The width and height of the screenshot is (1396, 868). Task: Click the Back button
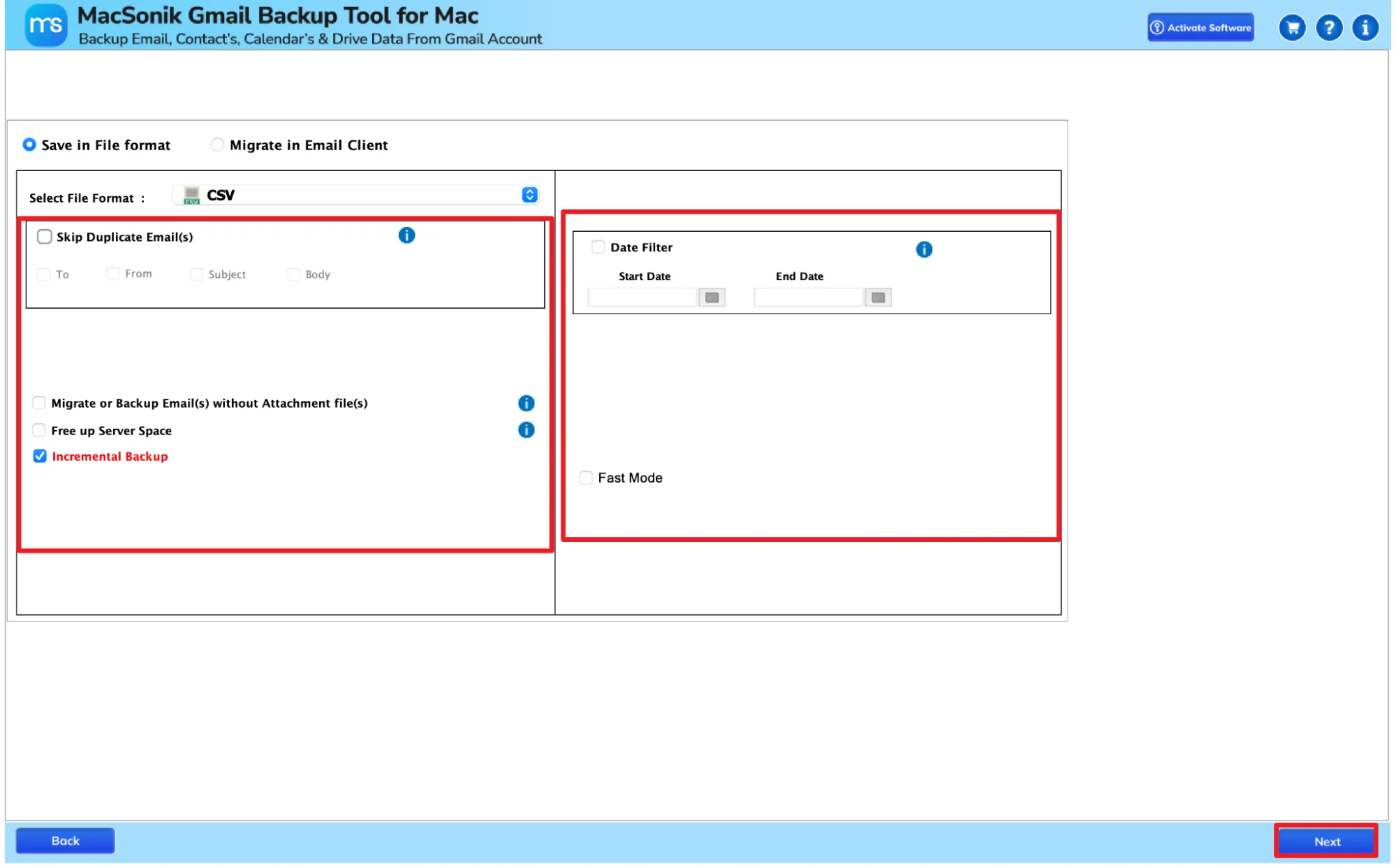pyautogui.click(x=65, y=841)
